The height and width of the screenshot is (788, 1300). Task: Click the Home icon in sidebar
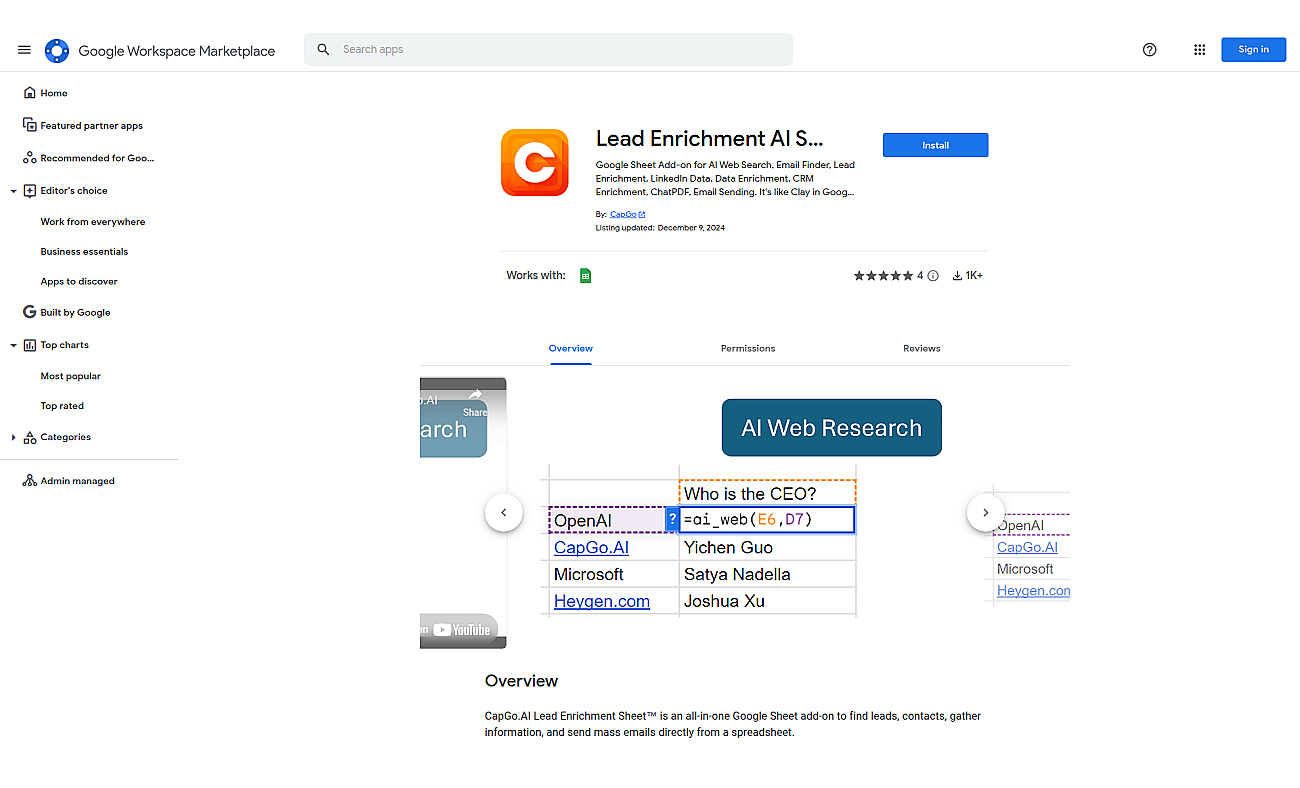point(30,93)
